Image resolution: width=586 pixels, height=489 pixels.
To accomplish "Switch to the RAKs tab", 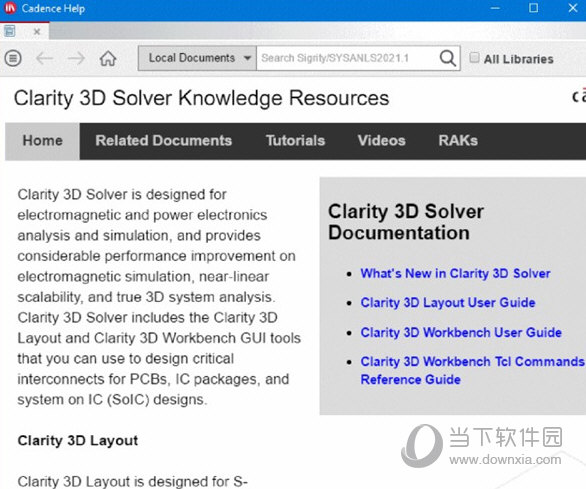I will (458, 141).
